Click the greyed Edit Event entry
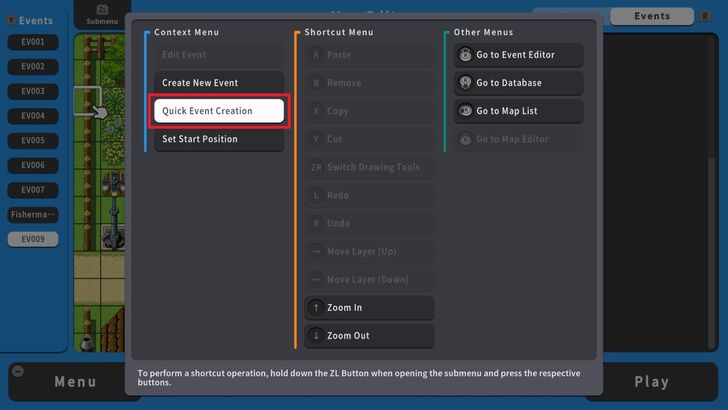This screenshot has height=410, width=728. (x=219, y=55)
